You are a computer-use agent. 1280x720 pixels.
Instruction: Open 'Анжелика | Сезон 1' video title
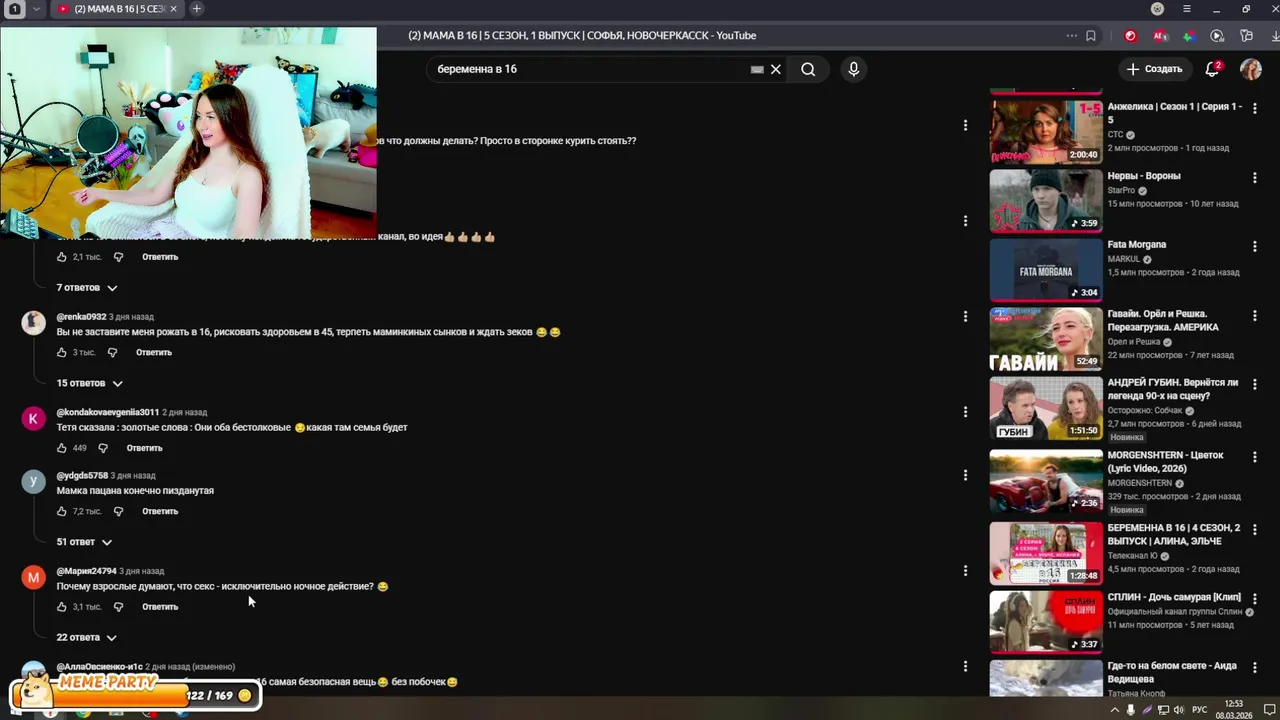click(1174, 113)
